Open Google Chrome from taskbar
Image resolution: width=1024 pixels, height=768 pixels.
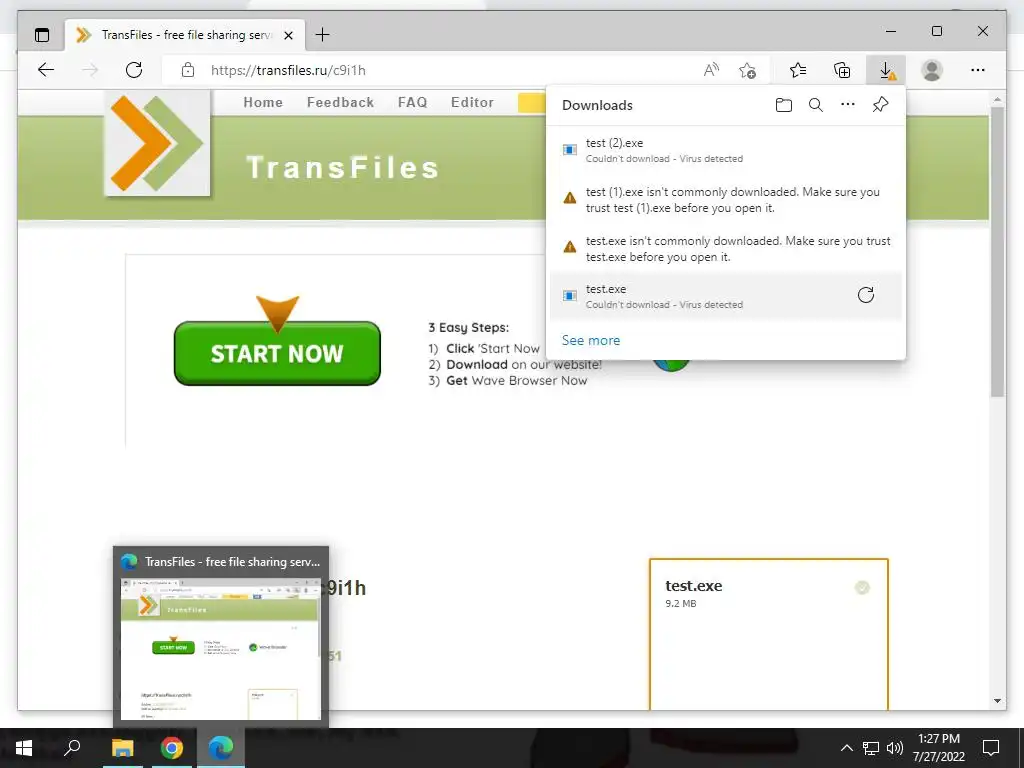pyautogui.click(x=172, y=748)
